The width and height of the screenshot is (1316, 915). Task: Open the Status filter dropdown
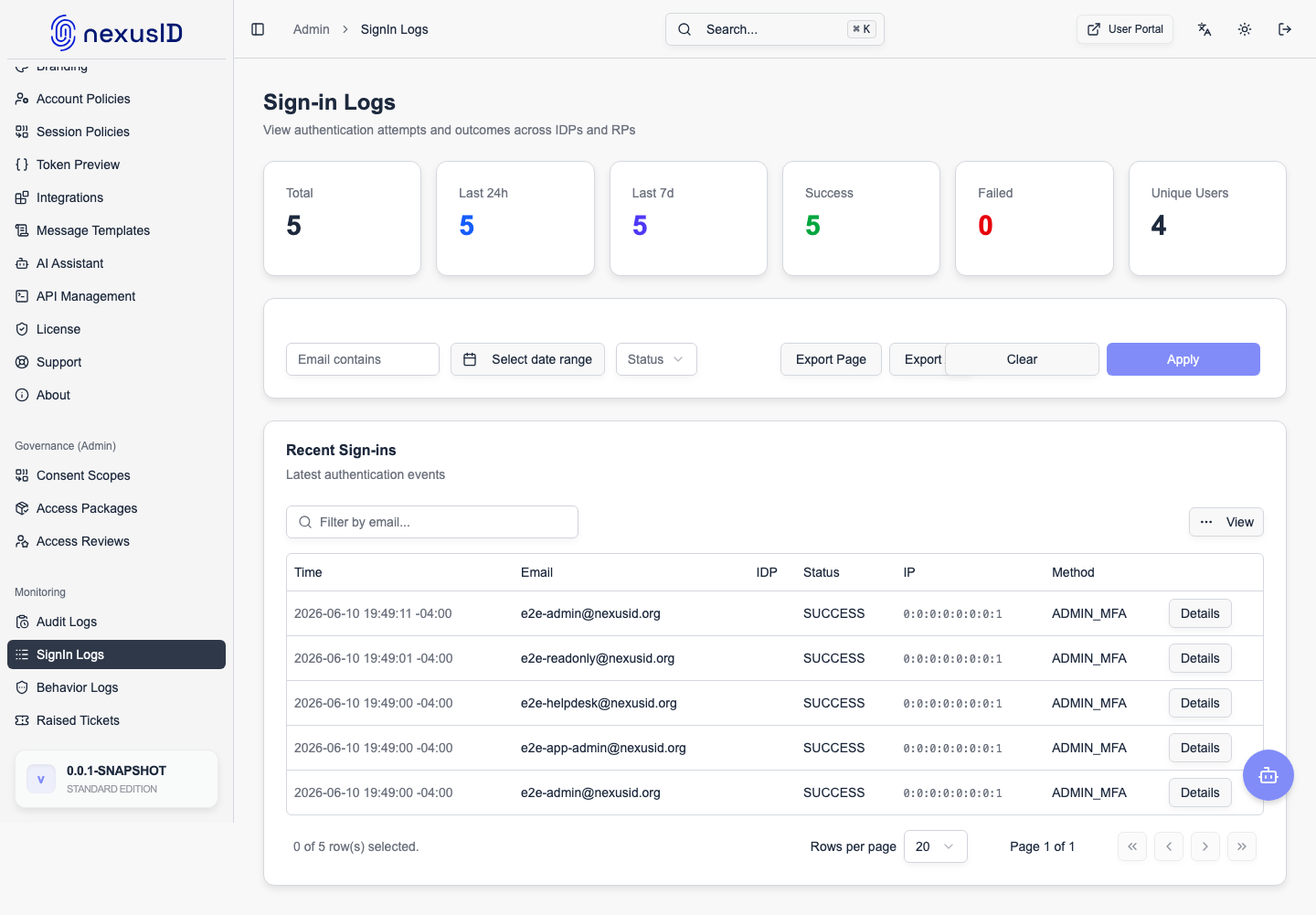click(656, 359)
